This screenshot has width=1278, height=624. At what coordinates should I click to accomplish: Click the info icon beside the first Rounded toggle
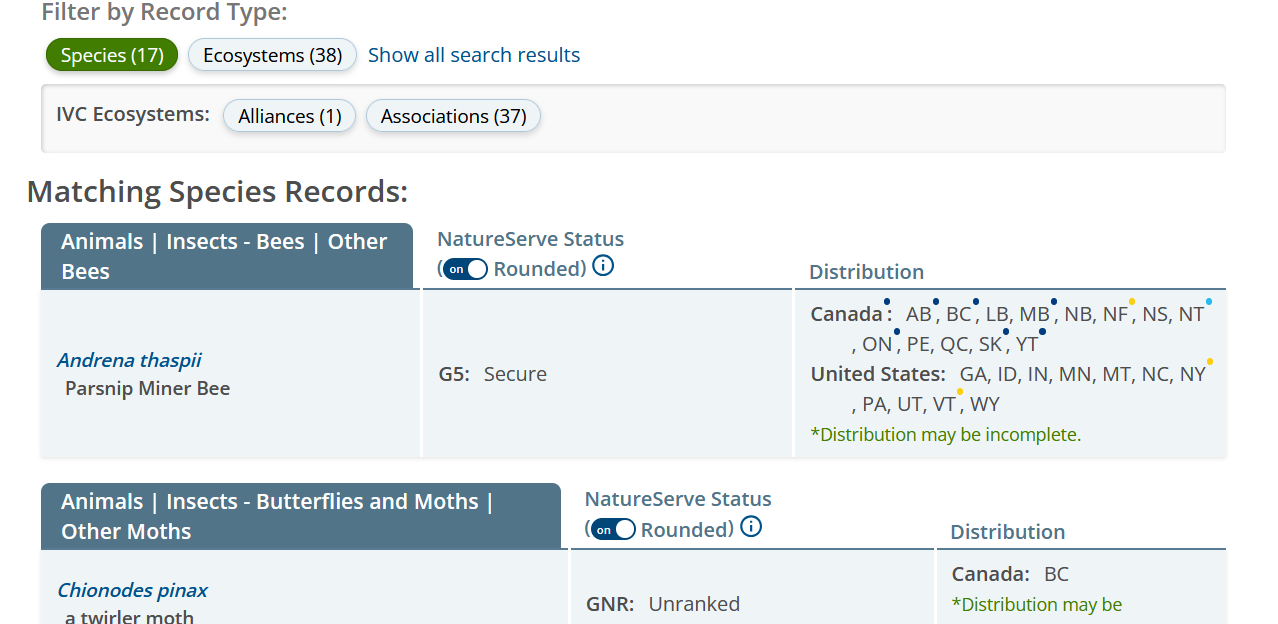coord(603,267)
